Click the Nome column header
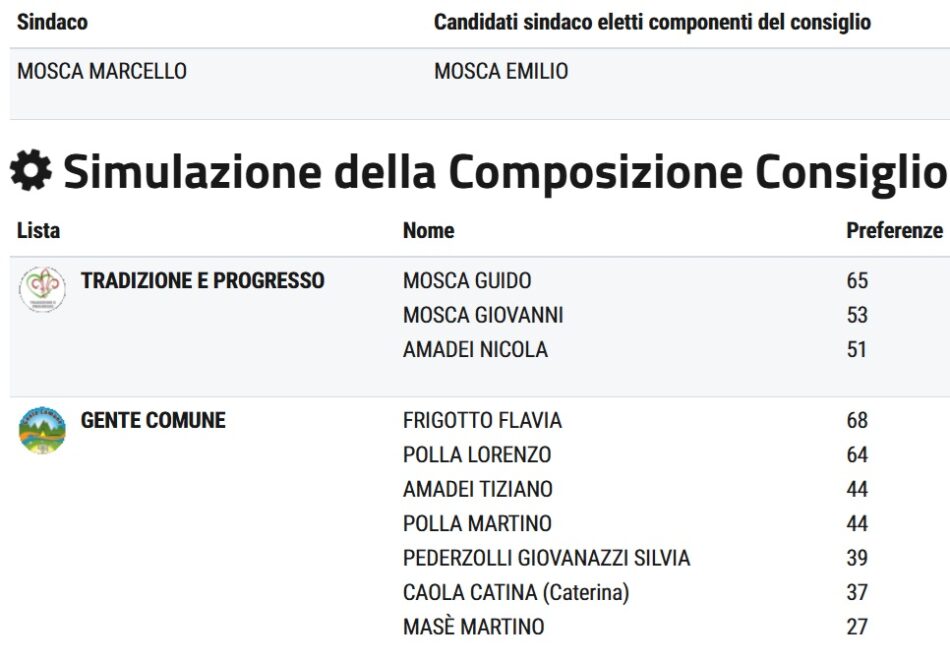The width and height of the screenshot is (950, 661). [428, 231]
